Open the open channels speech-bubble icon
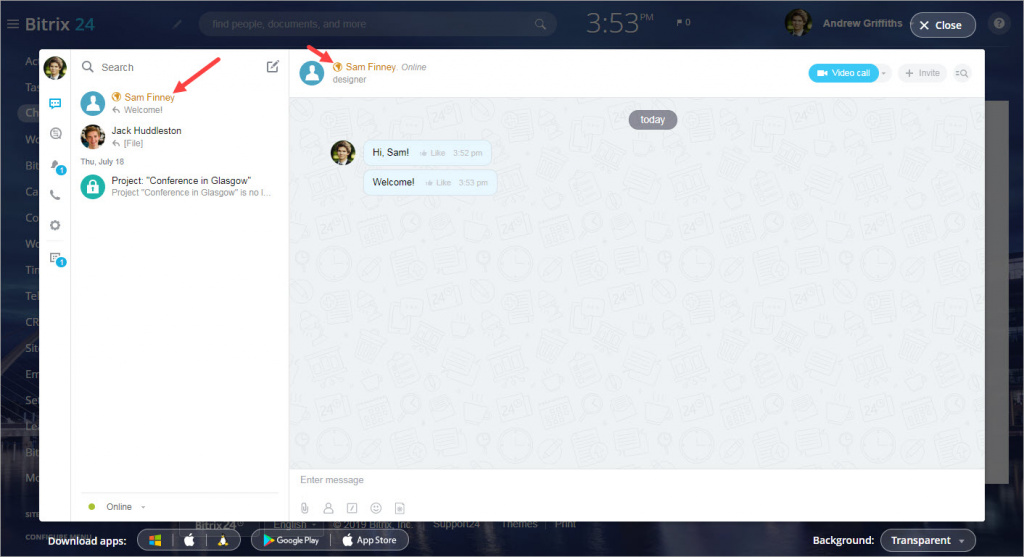 point(56,133)
